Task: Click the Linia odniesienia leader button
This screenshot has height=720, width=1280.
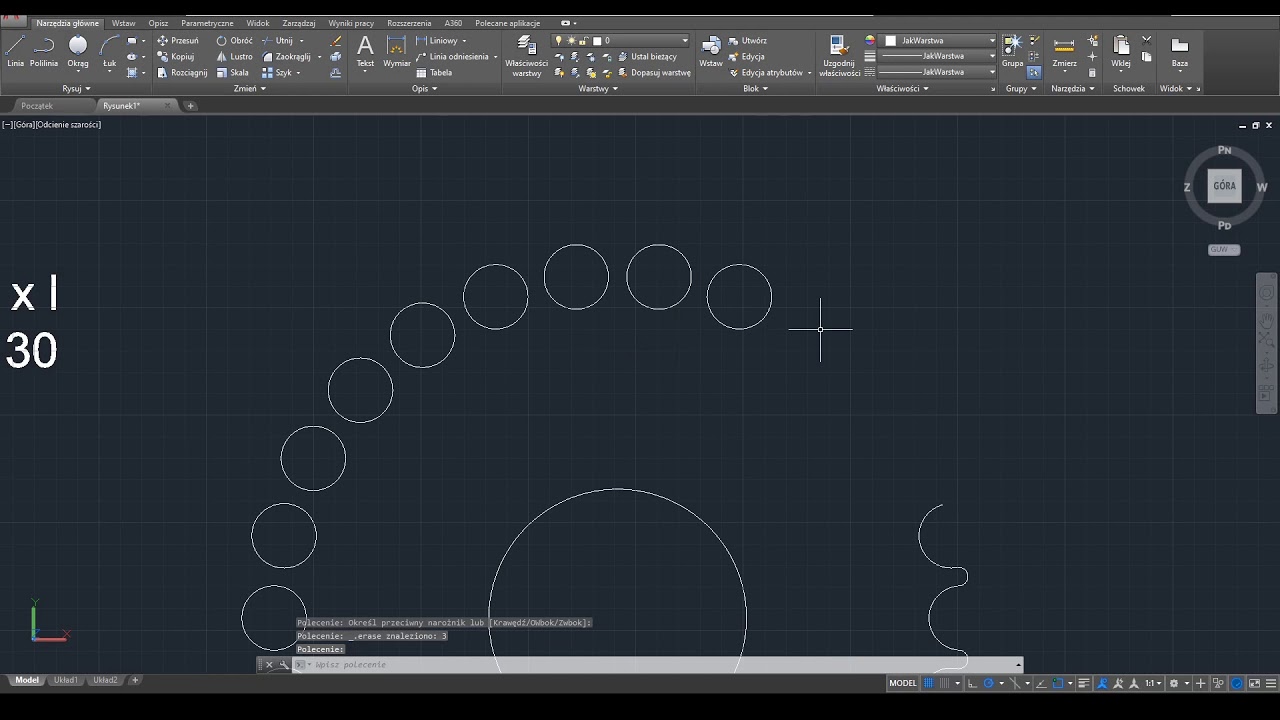Action: (452, 57)
